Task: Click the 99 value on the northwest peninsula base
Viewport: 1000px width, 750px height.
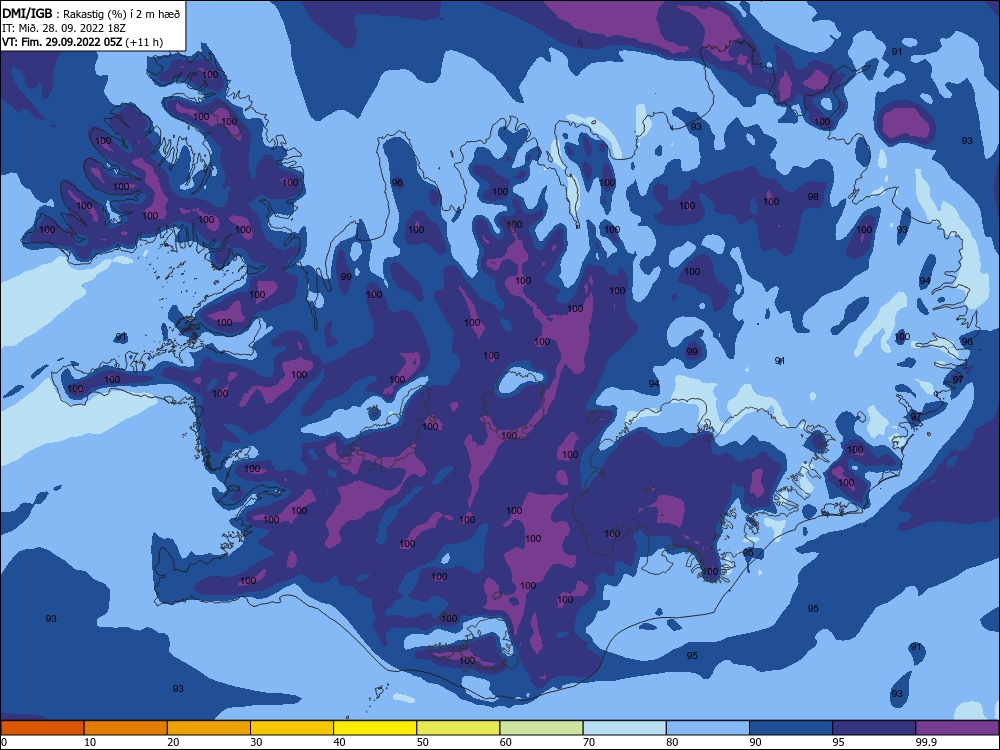Action: tap(346, 277)
